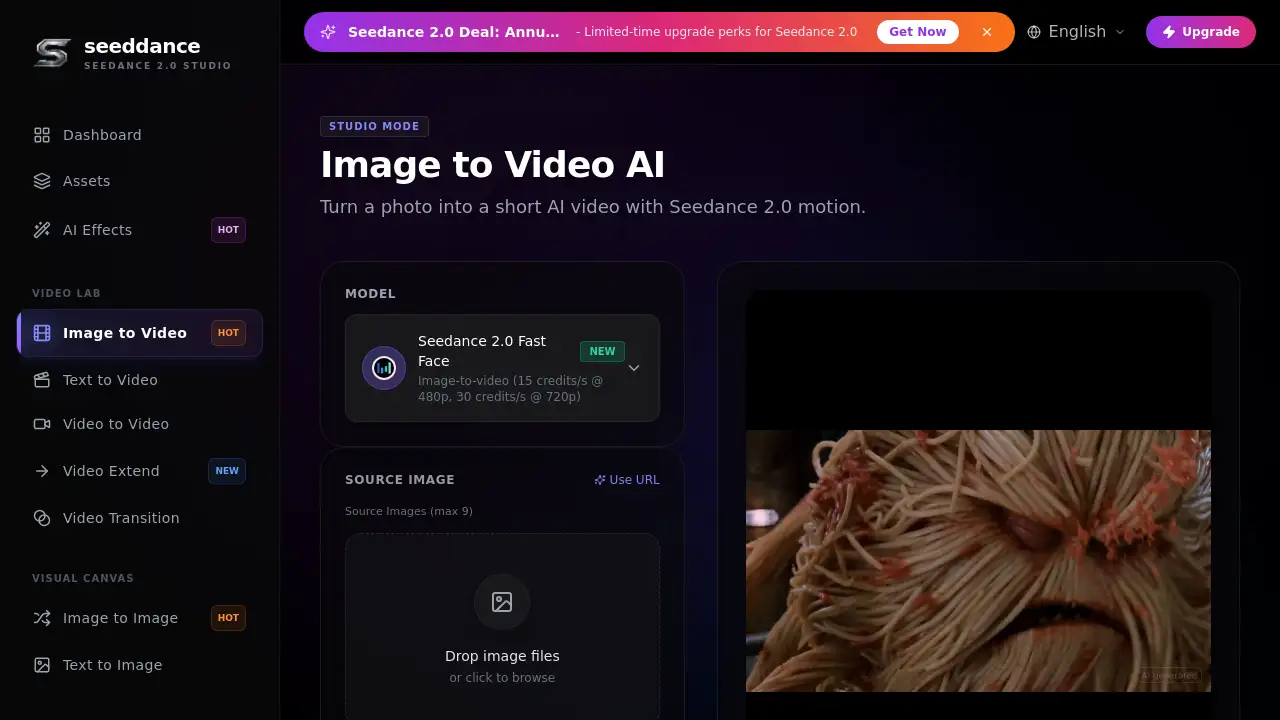
Task: Click the HOT badge next to AI Effects
Action: pyautogui.click(x=228, y=230)
